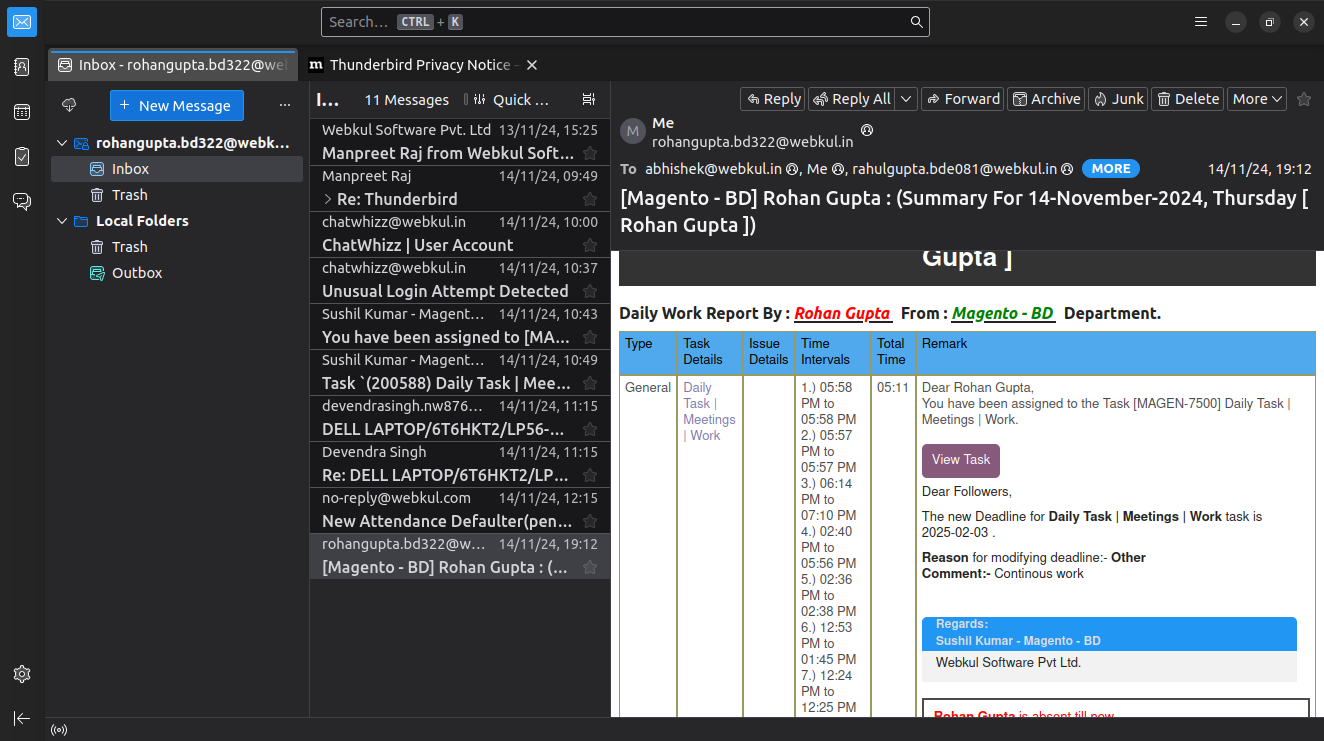Open folder pane options menu
The width and height of the screenshot is (1324, 741).
coord(285,105)
